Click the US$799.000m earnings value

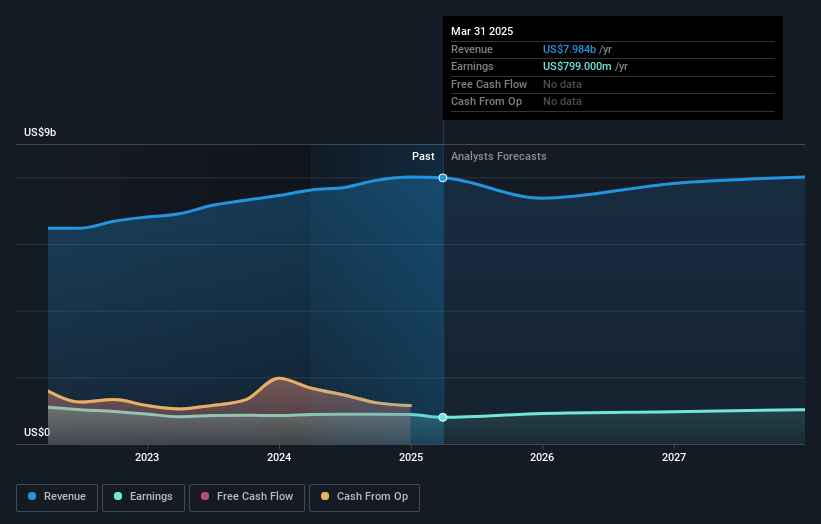(577, 66)
